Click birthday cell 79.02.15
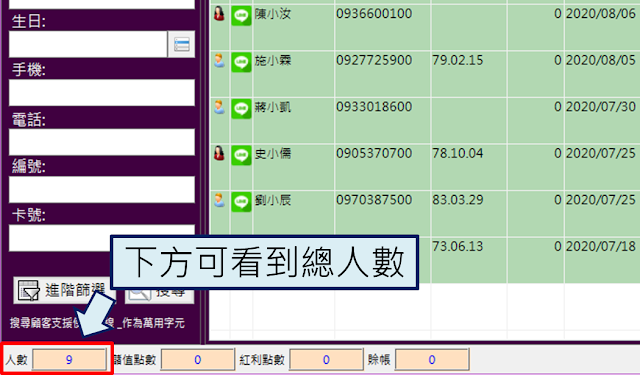The width and height of the screenshot is (640, 375). [x=458, y=60]
